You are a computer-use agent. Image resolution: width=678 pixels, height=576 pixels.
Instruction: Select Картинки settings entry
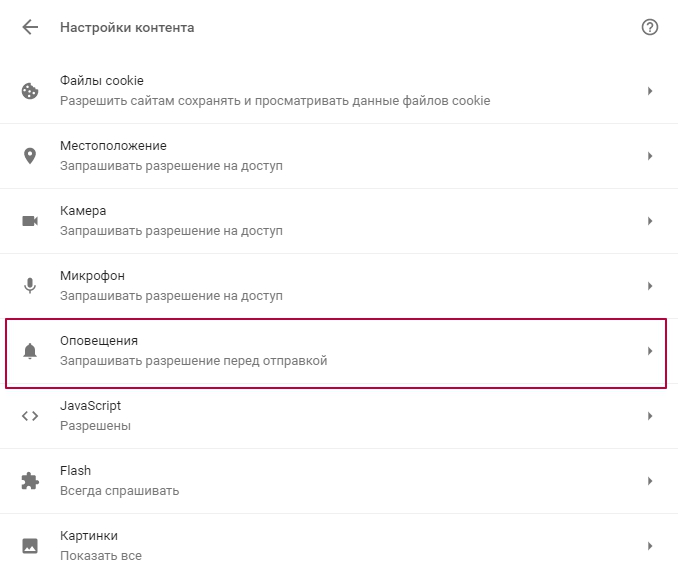[x=339, y=545]
